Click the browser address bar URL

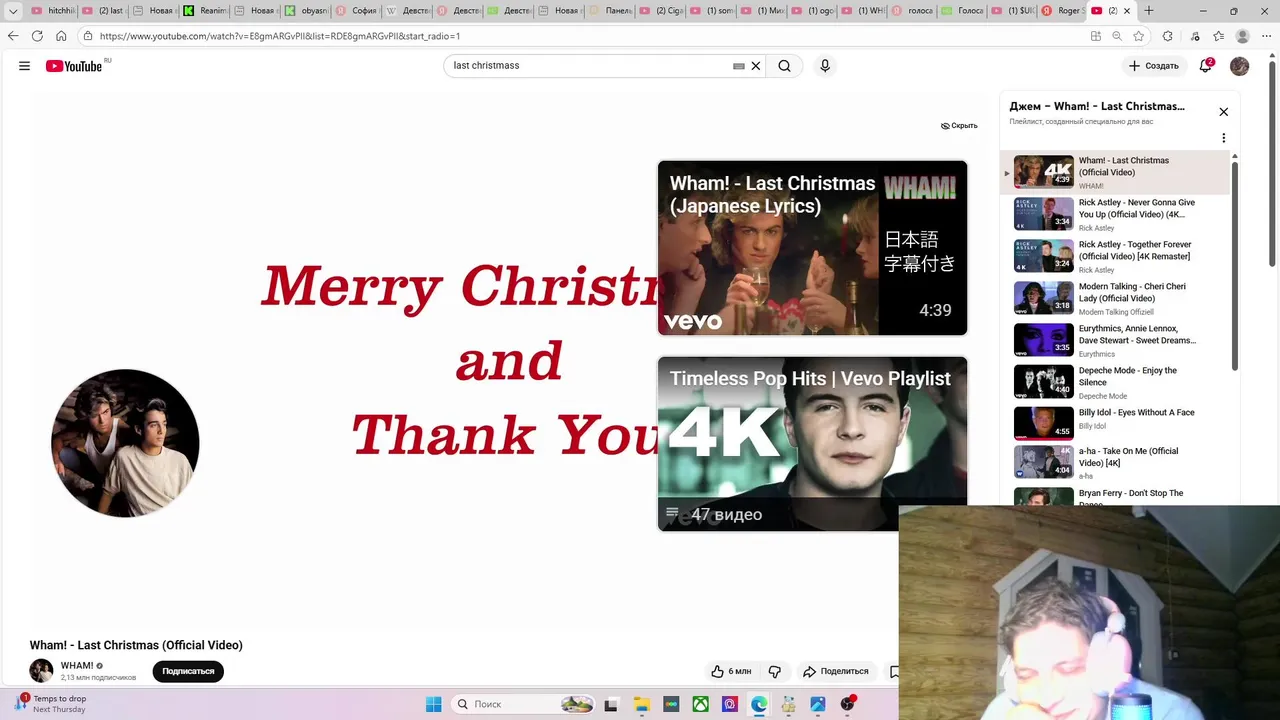click(280, 36)
